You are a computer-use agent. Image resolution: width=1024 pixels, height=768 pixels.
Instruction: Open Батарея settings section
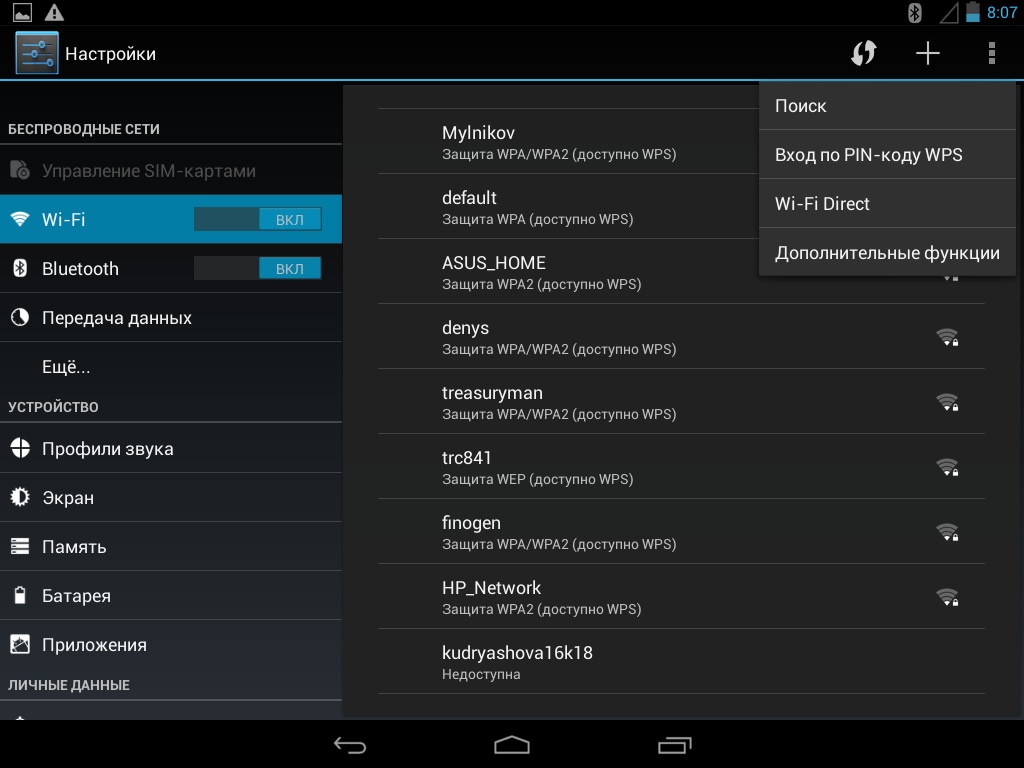pyautogui.click(x=76, y=596)
